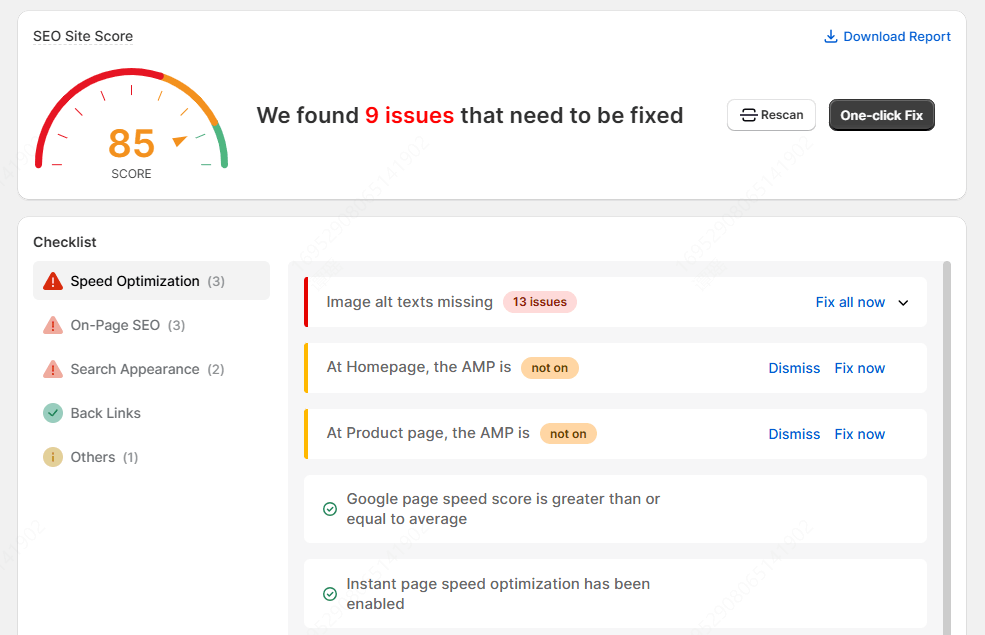This screenshot has width=985, height=635.
Task: Switch to the On-Page SEO category
Action: tap(151, 325)
